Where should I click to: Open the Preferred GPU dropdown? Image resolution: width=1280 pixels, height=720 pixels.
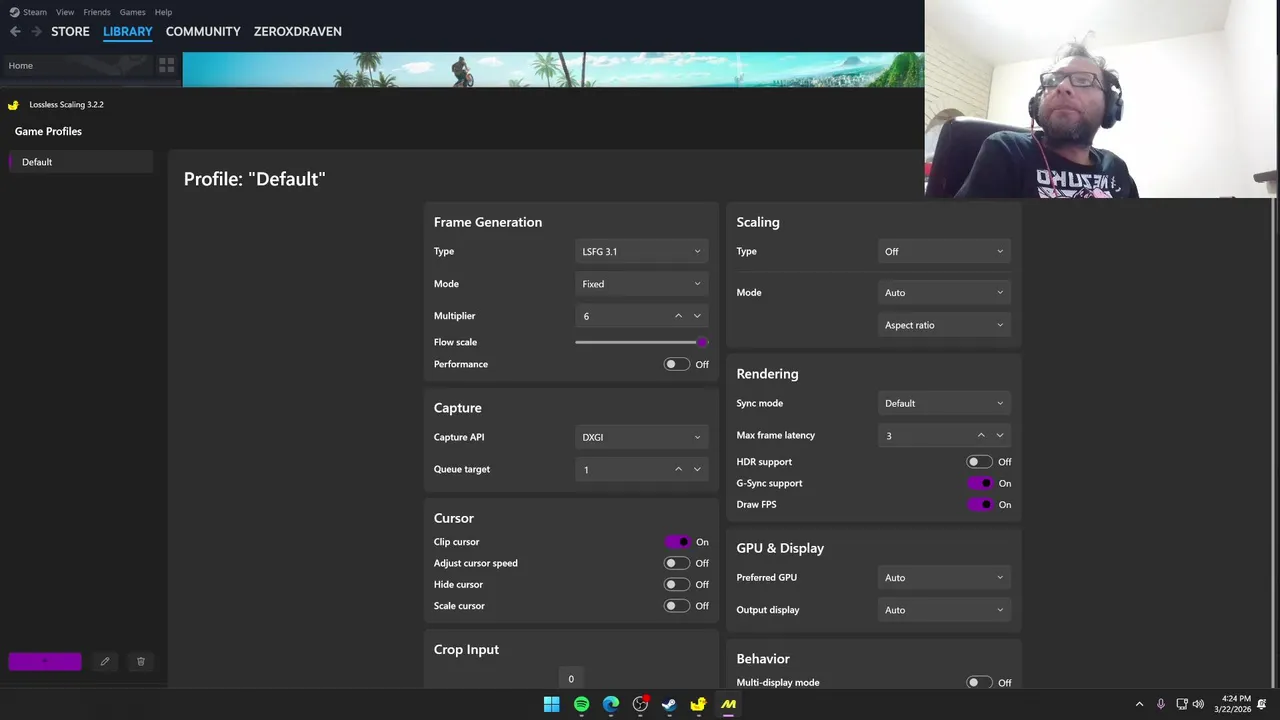click(x=944, y=577)
